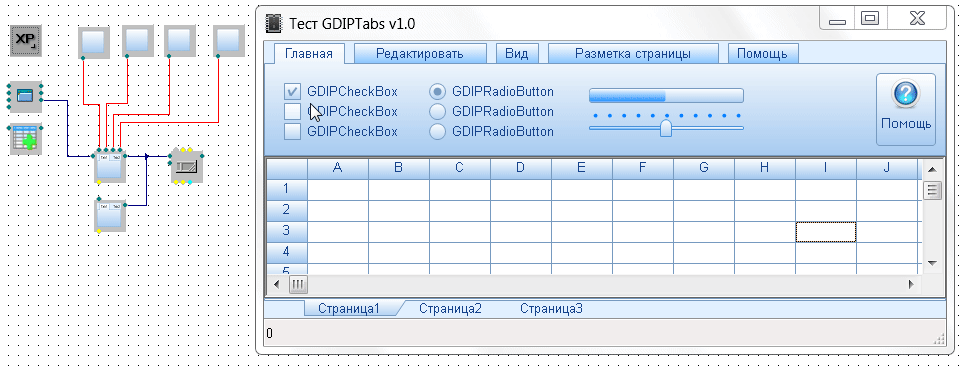Screen dimensions: 963x366
Task: Switch to the Вид tab
Action: [x=517, y=53]
